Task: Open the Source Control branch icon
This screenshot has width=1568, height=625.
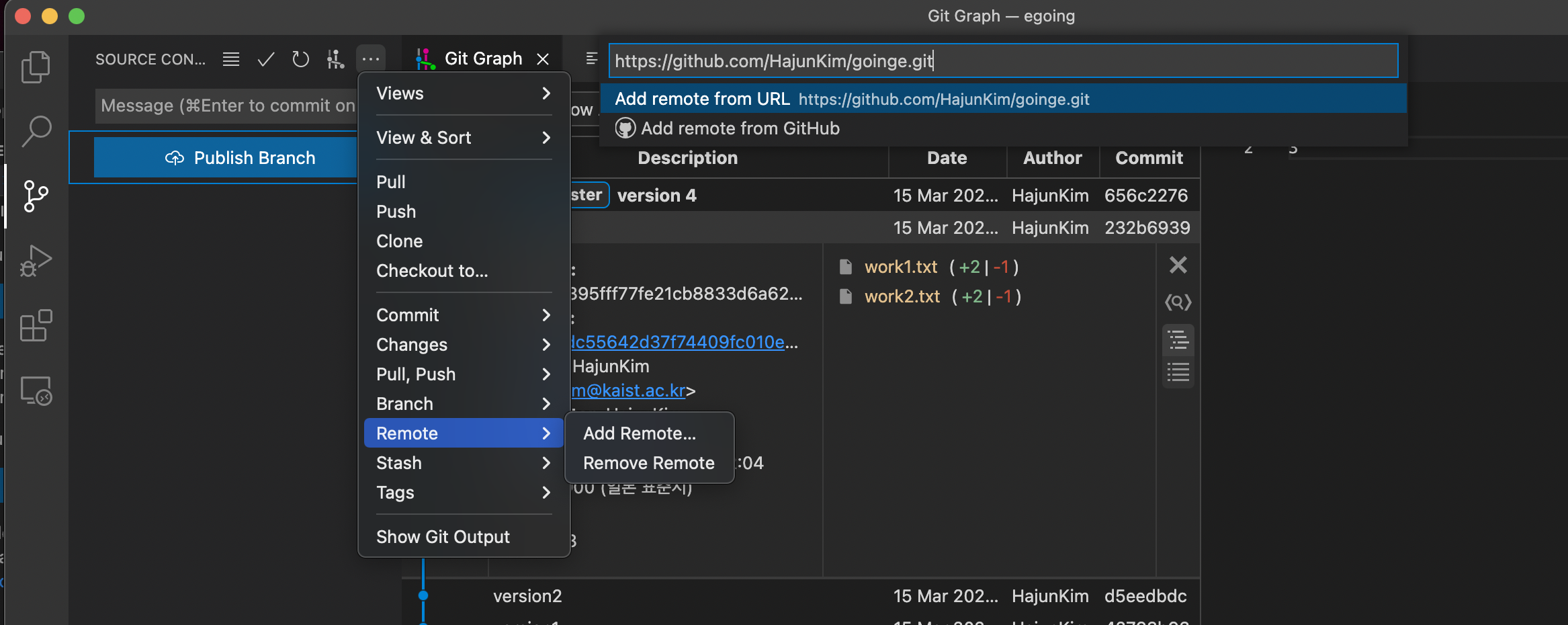Action: click(36, 196)
